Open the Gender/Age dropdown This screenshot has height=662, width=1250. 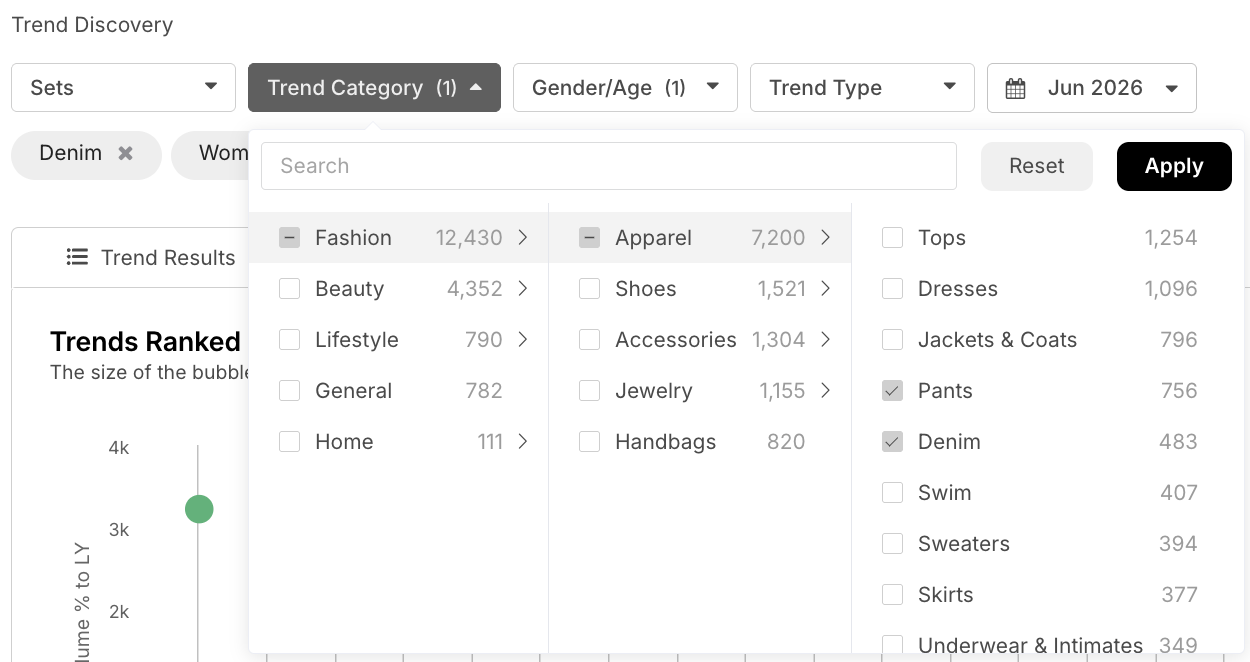625,88
